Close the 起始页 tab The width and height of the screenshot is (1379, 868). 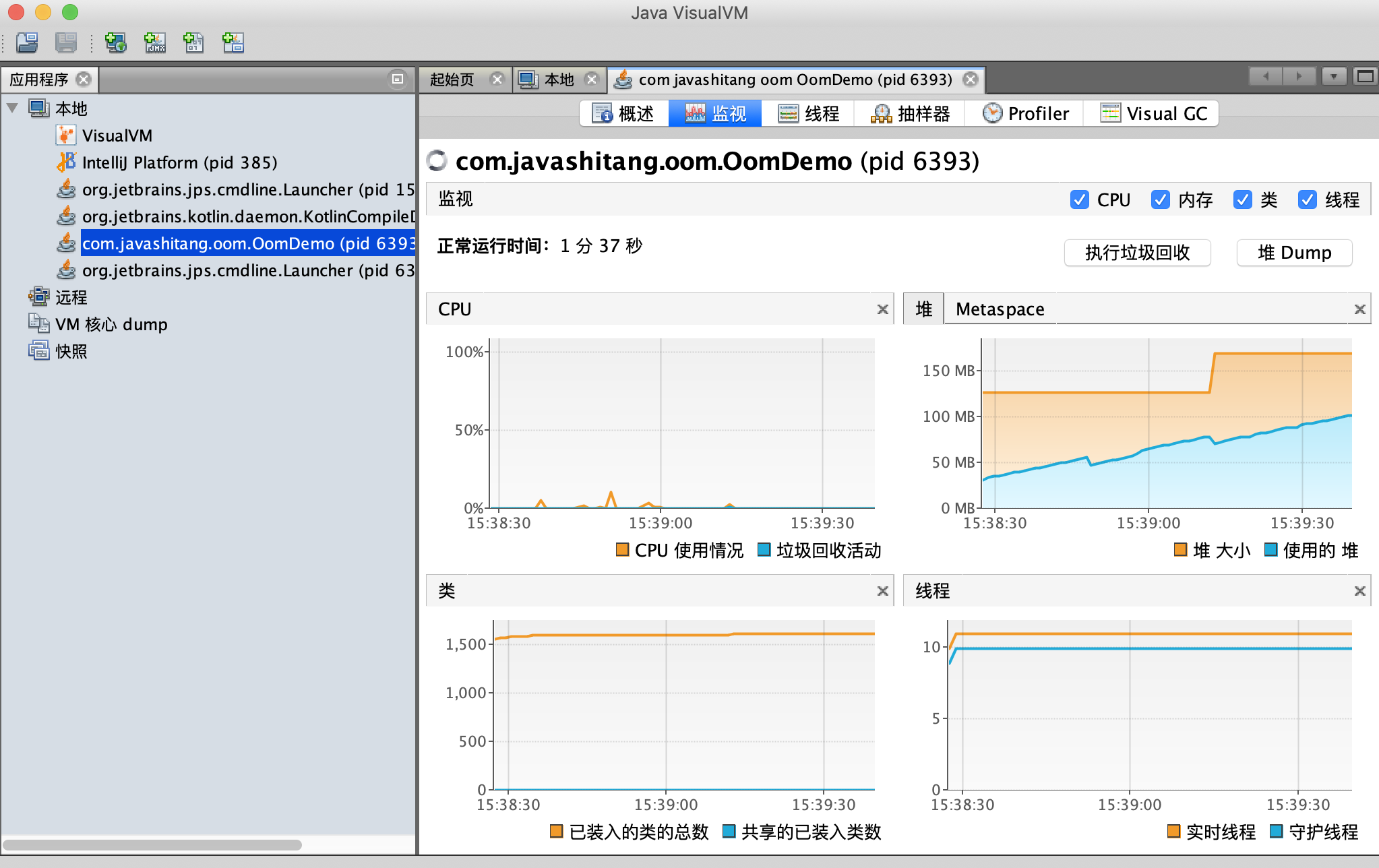pos(497,80)
